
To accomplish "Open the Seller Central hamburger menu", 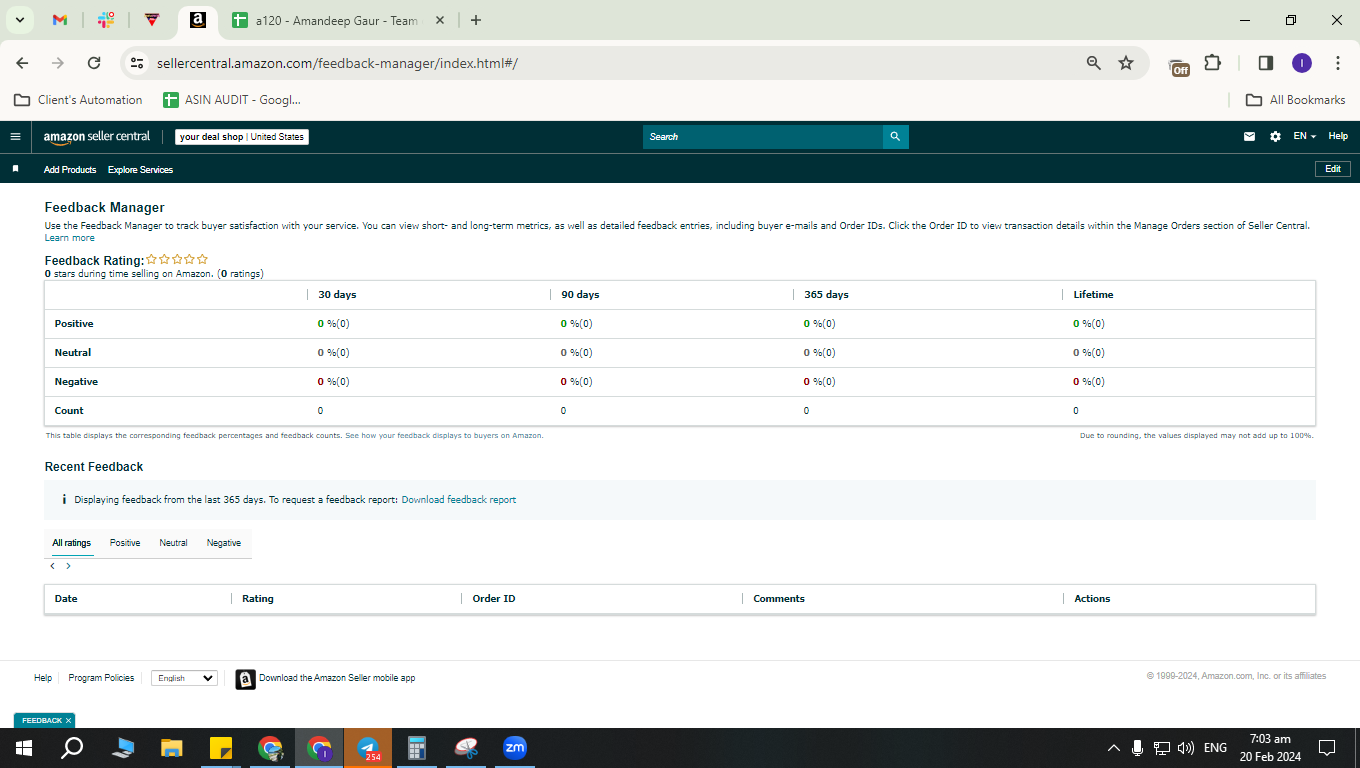I will pyautogui.click(x=15, y=137).
